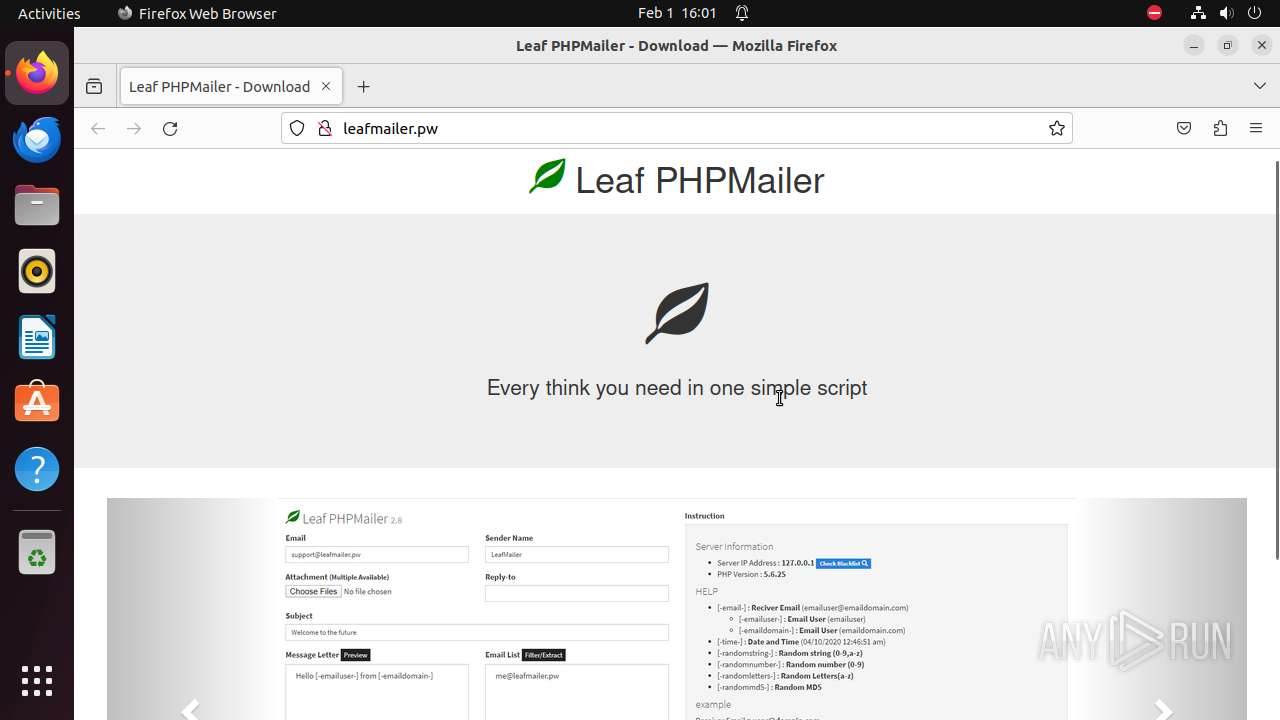1280x720 pixels.
Task: Go to previous carousel slide
Action: coord(191,709)
